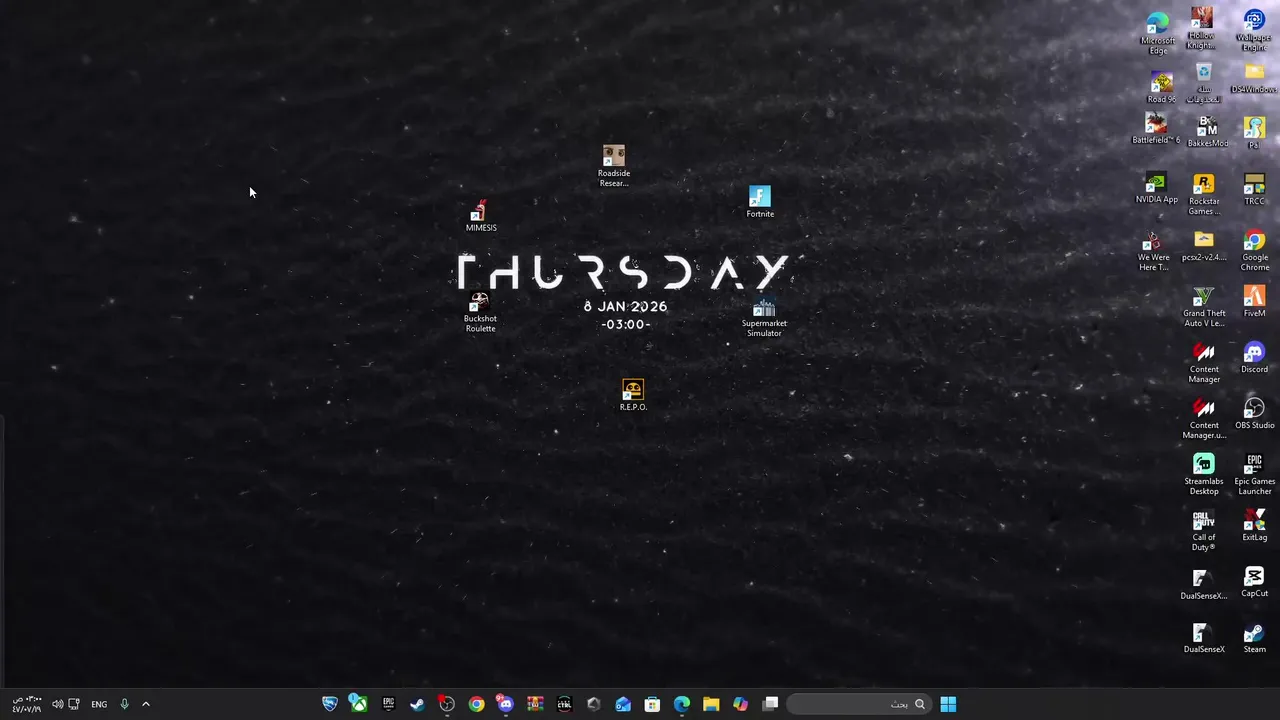Select the Steam shortcut on the desktop
The width and height of the screenshot is (1280, 720).
click(x=1254, y=638)
